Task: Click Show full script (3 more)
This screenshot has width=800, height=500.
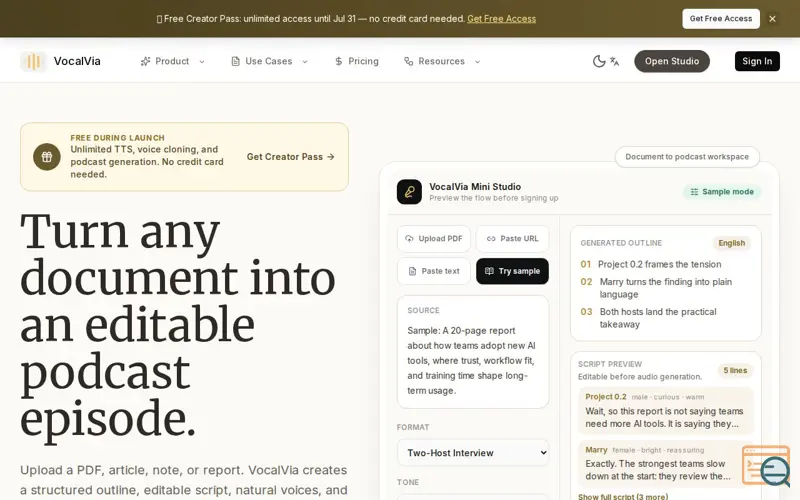Action: [x=622, y=496]
